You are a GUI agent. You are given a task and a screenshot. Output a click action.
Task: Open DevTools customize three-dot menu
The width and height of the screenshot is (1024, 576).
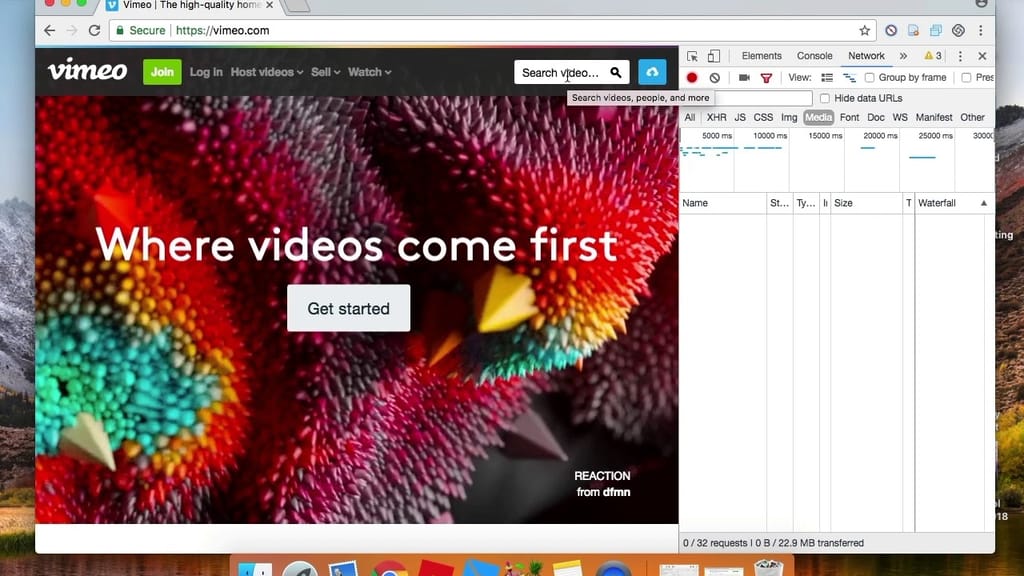pos(960,56)
